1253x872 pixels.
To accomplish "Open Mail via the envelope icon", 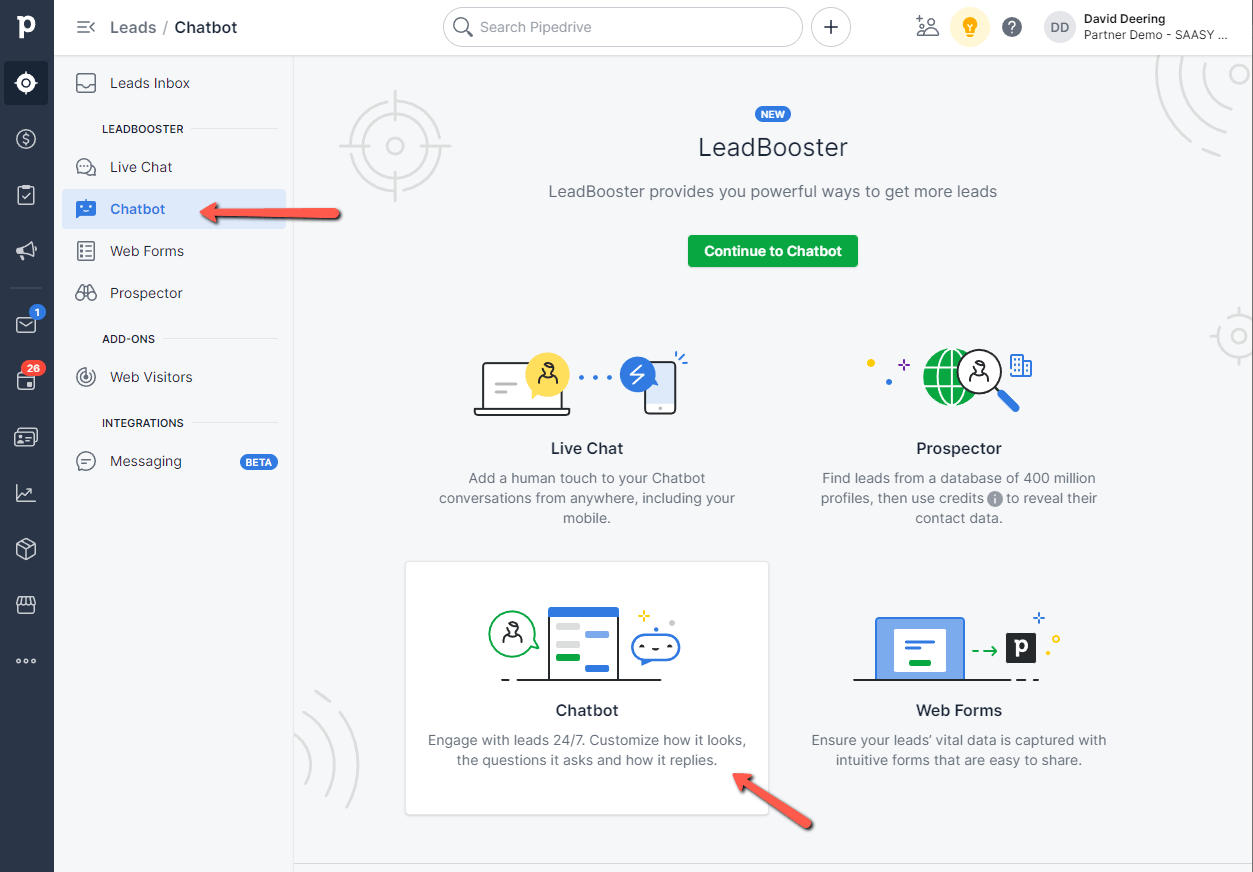I will coord(26,324).
